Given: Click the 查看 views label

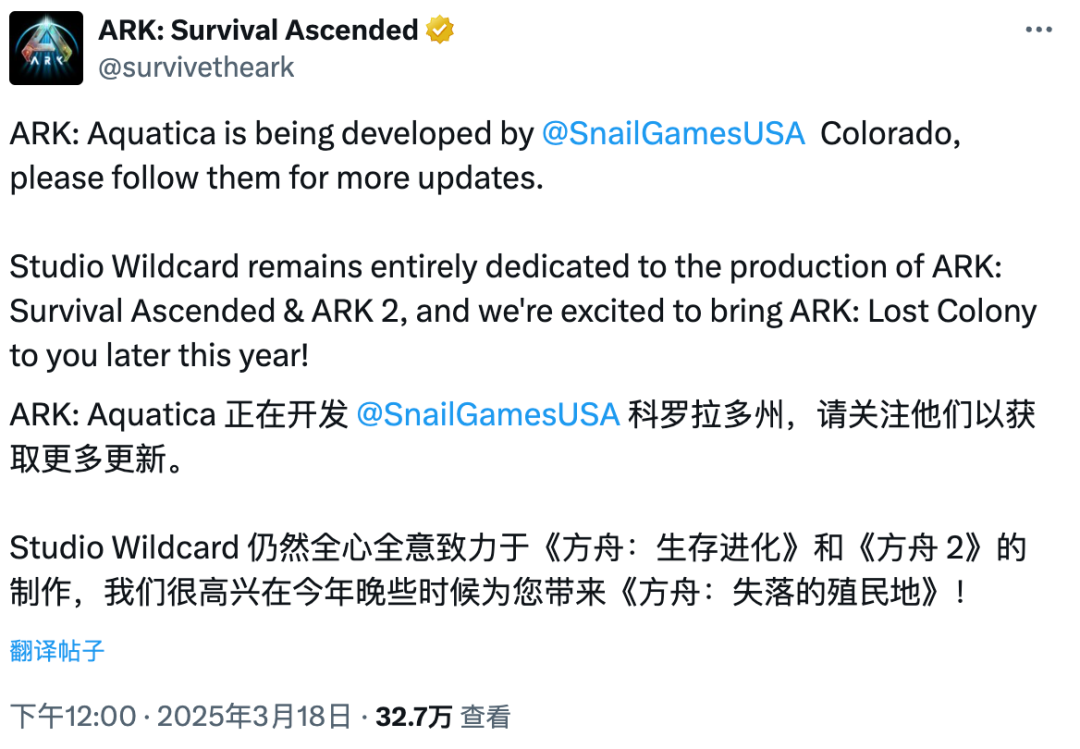Looking at the screenshot, I should coord(486,716).
